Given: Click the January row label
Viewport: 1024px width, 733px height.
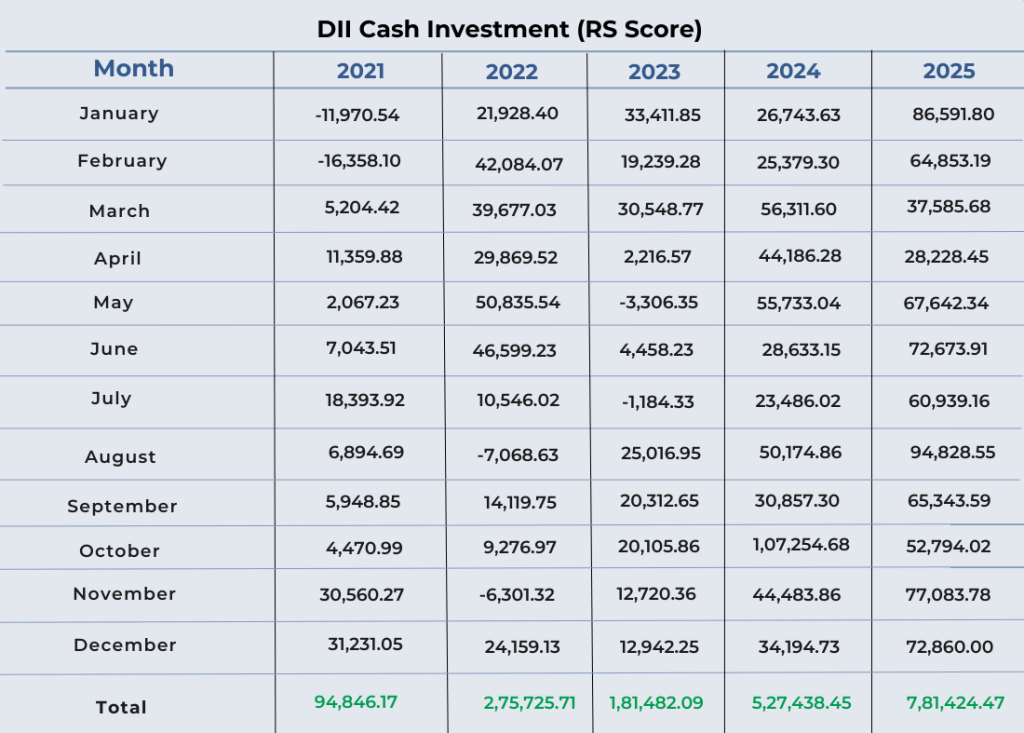Looking at the screenshot, I should (119, 113).
